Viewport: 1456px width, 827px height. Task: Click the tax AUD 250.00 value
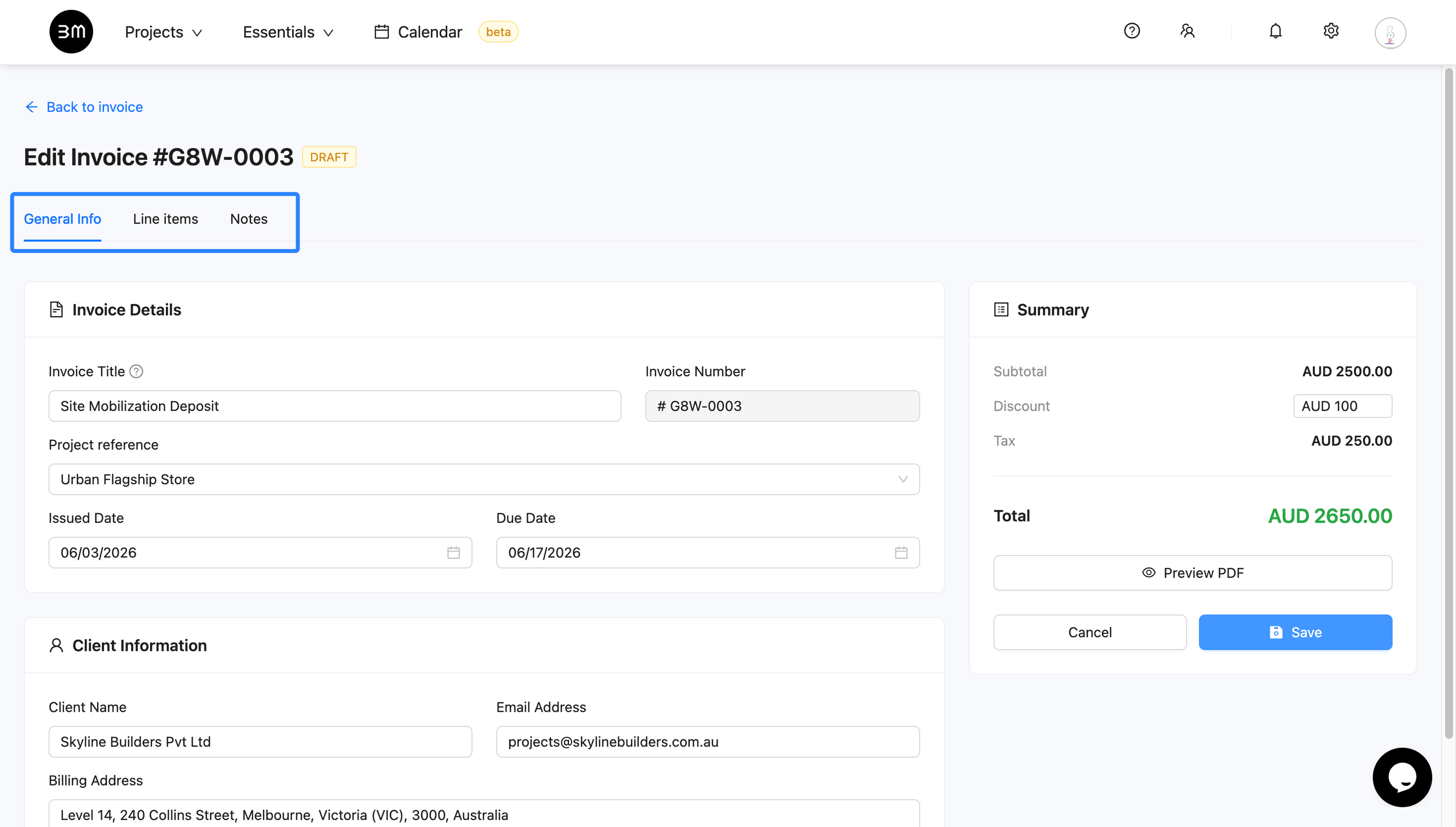pyautogui.click(x=1352, y=441)
